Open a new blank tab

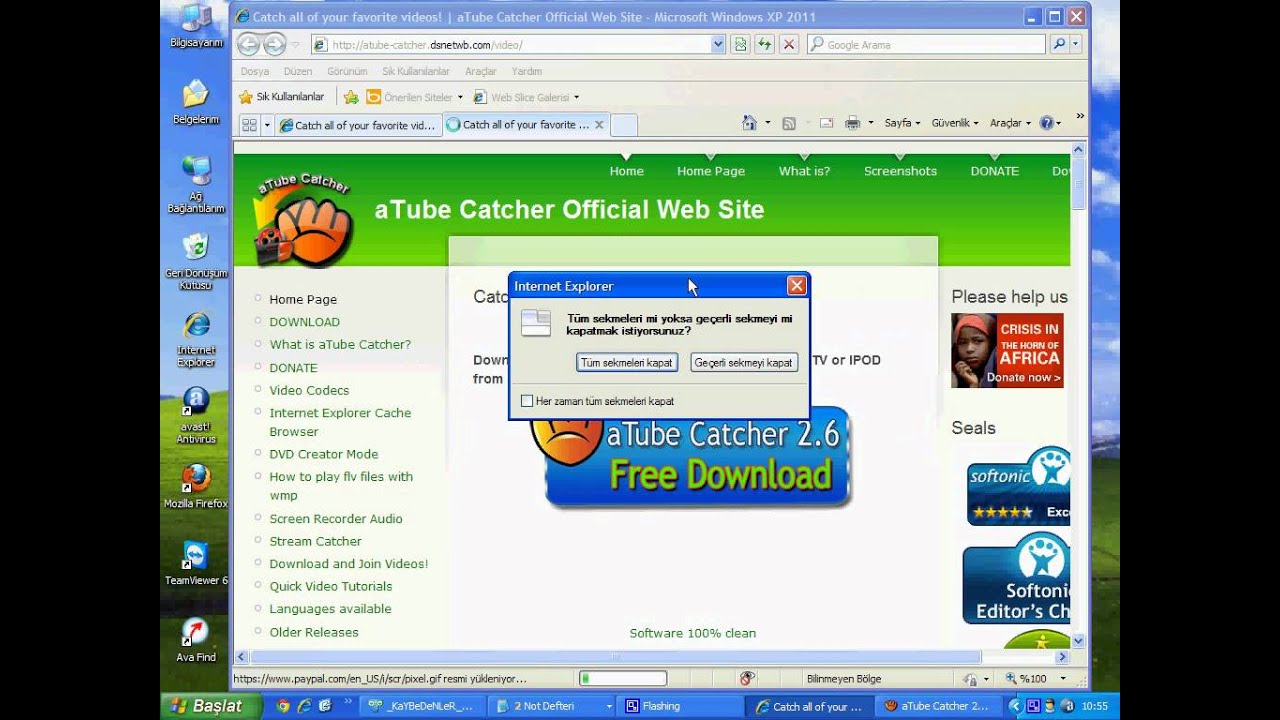click(624, 125)
